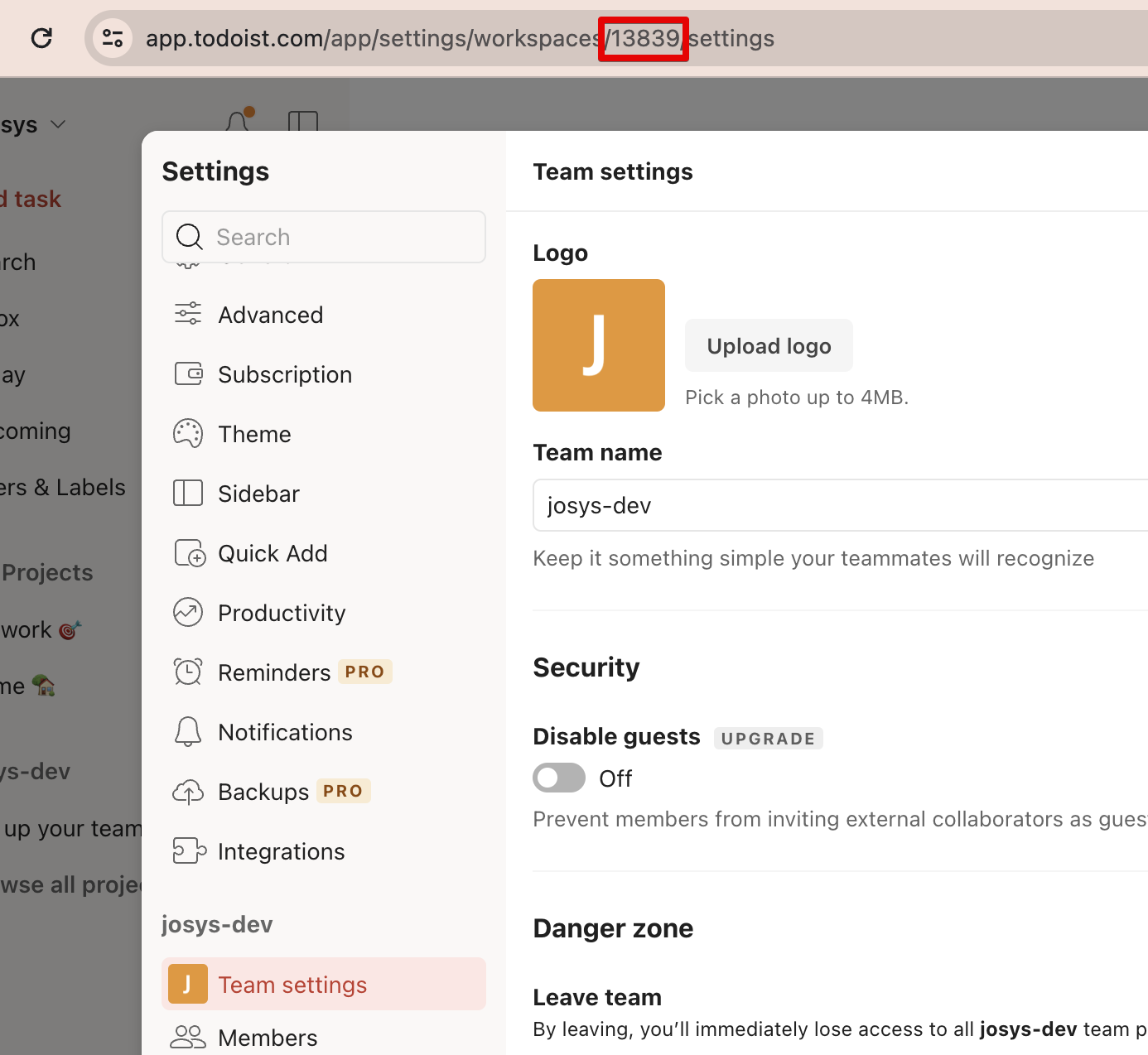Toggle the sidebar layout icon in the header

click(303, 123)
